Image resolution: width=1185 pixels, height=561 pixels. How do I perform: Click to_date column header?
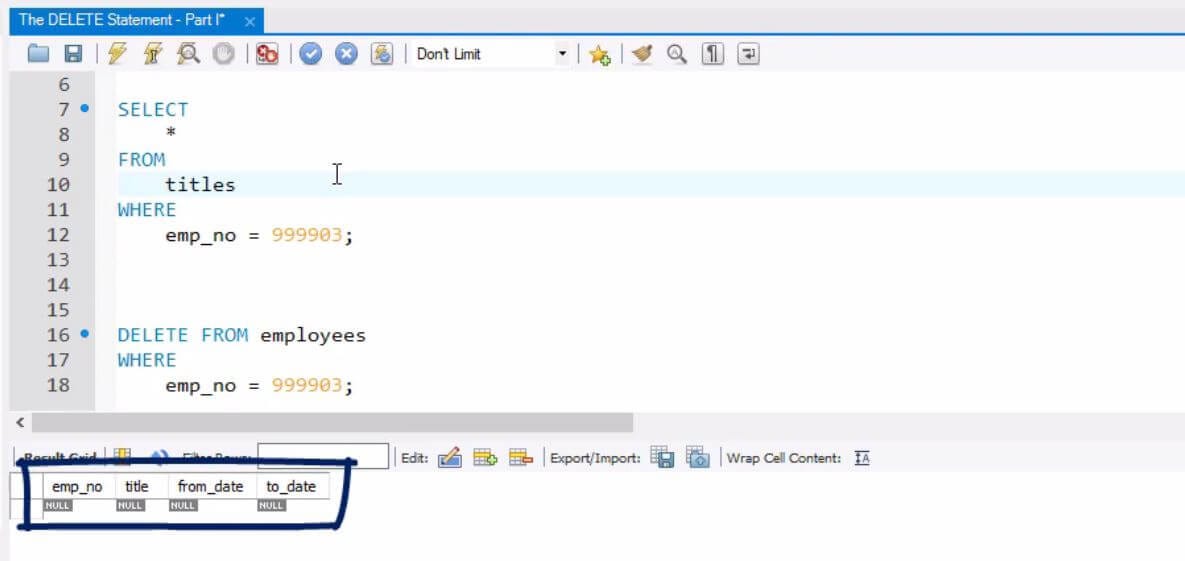(x=291, y=487)
